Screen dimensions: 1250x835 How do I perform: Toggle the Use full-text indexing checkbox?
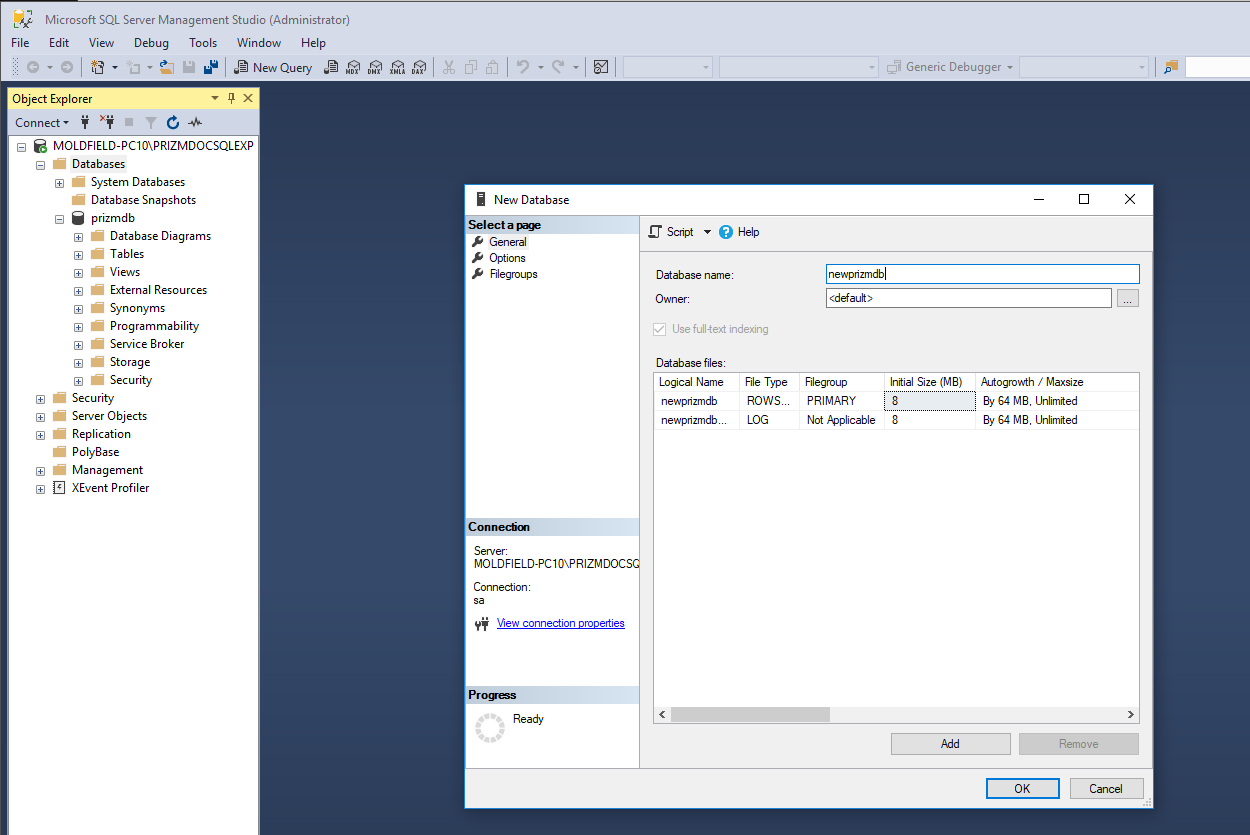[659, 329]
